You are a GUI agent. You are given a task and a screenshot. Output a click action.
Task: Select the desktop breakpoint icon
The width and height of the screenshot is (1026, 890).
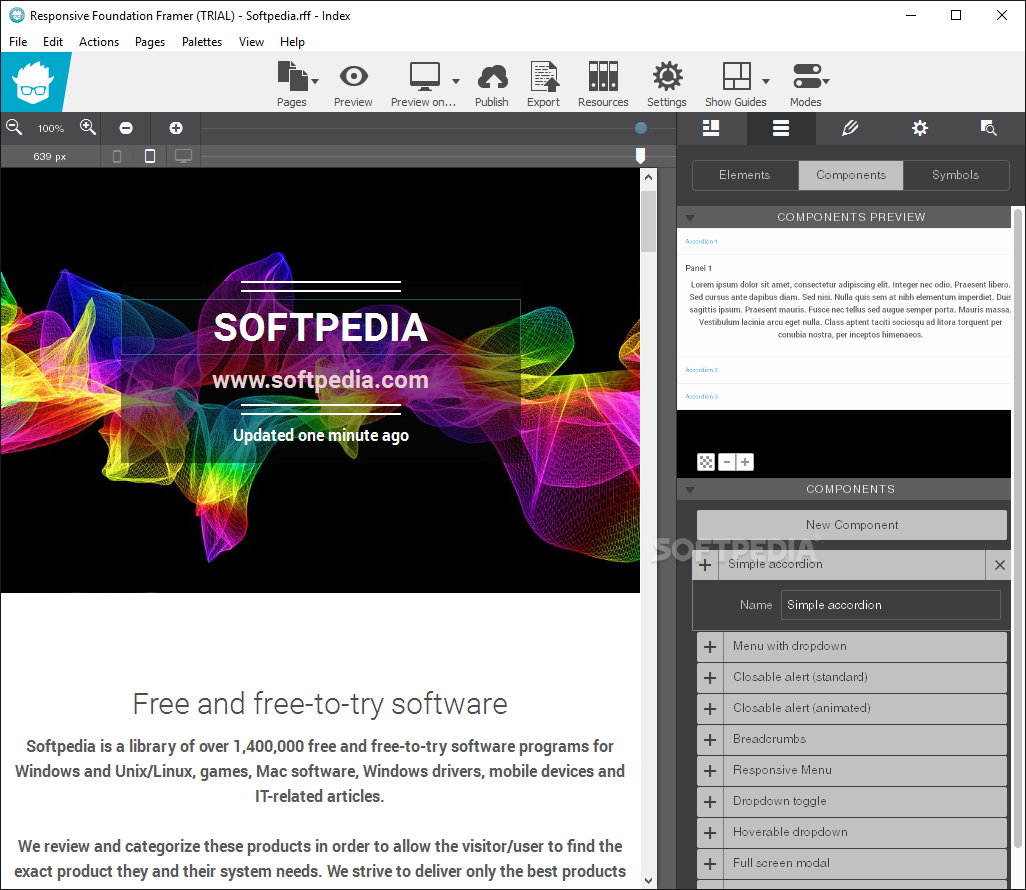[183, 156]
